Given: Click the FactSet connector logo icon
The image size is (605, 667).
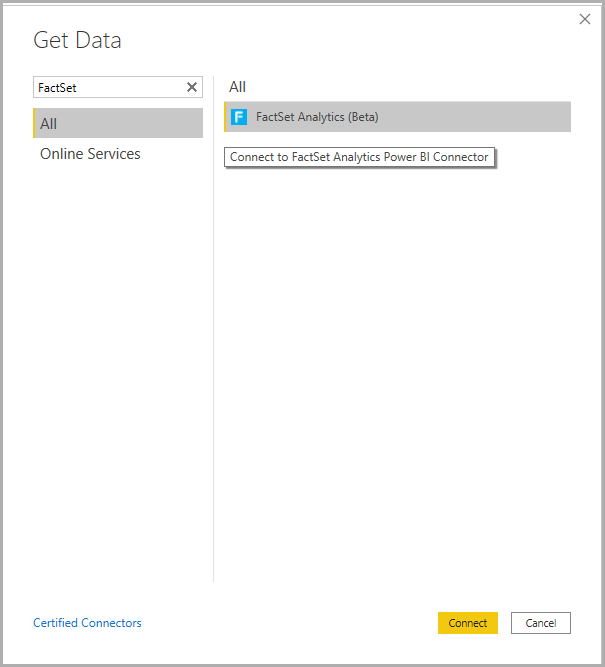Looking at the screenshot, I should (x=239, y=117).
